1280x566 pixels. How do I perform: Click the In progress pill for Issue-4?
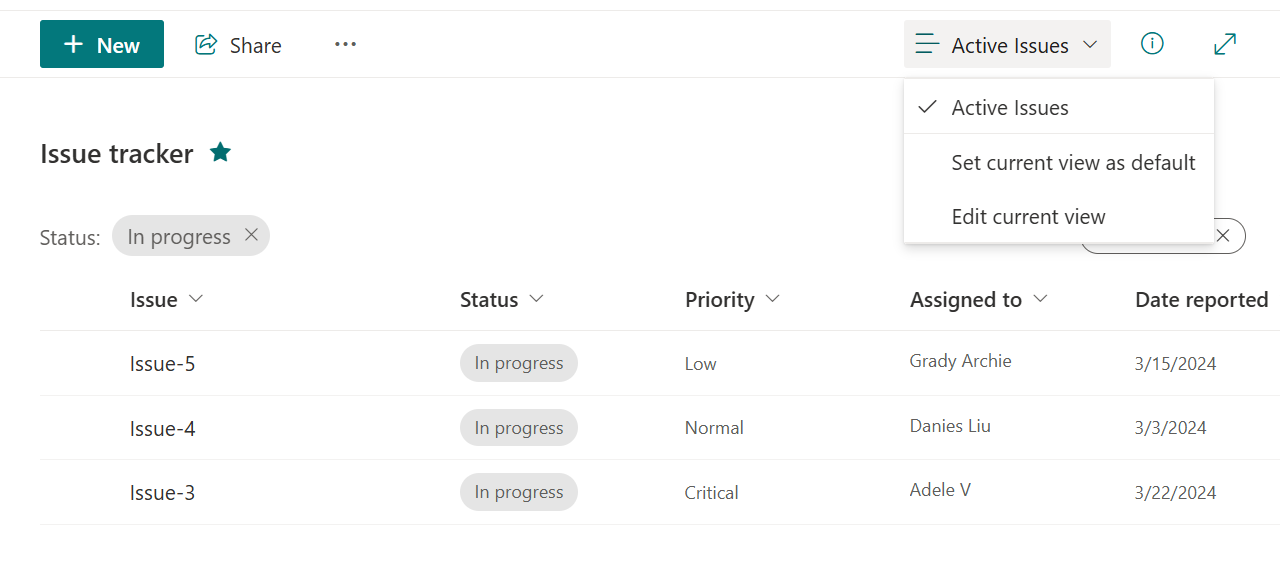tap(519, 427)
